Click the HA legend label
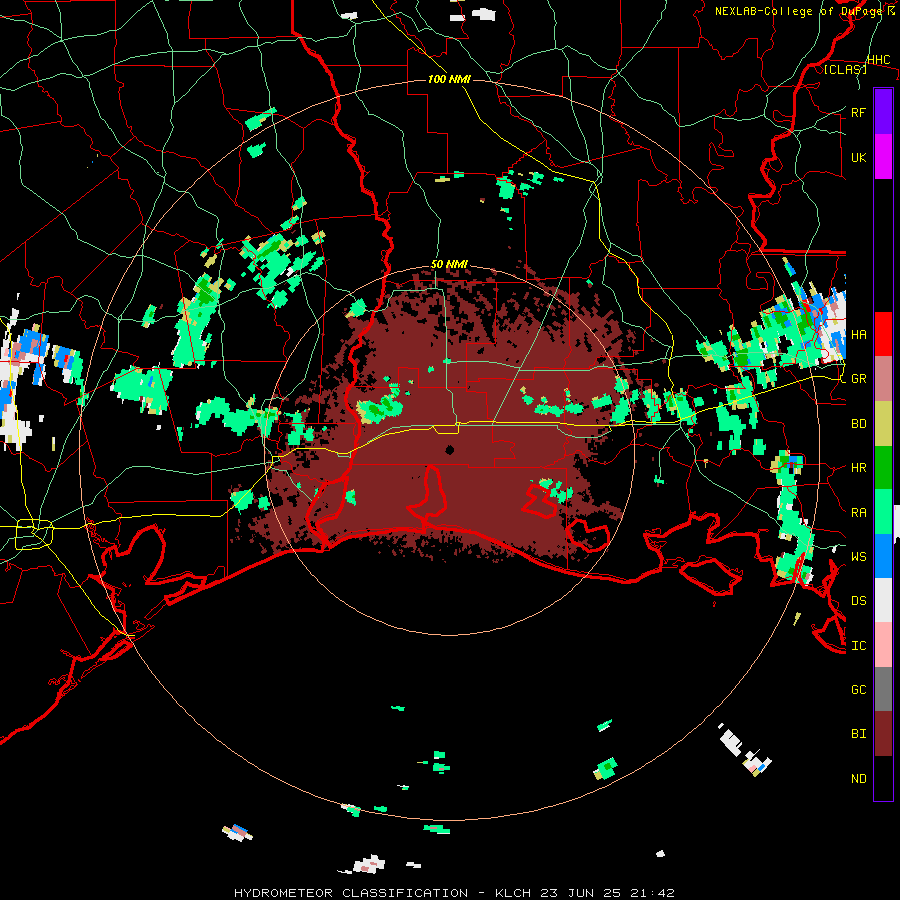The width and height of the screenshot is (900, 900). pos(858,334)
